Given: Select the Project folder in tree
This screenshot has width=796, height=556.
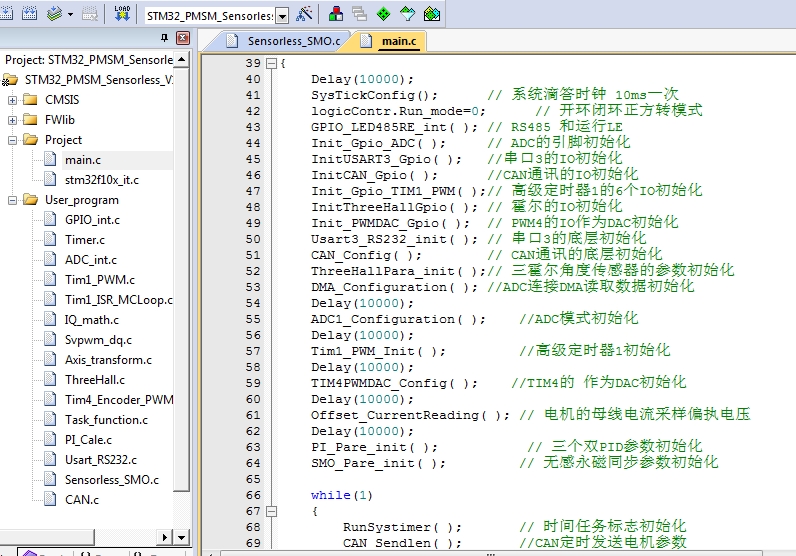Looking at the screenshot, I should 63,140.
